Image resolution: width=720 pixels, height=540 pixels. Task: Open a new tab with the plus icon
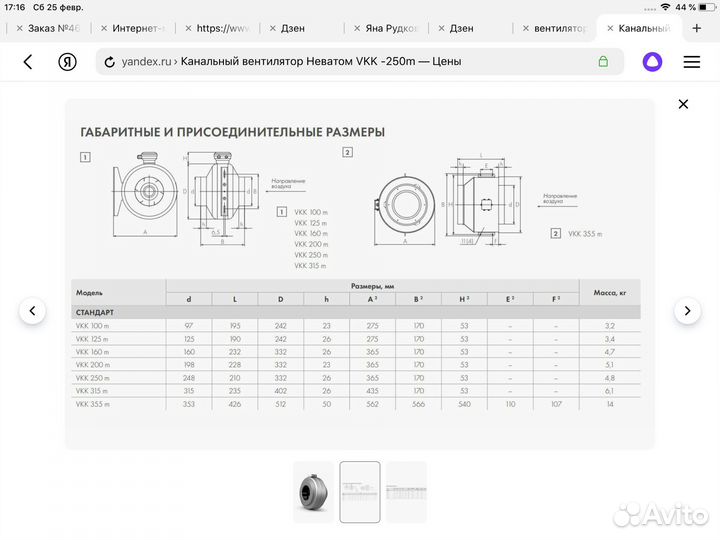click(697, 28)
